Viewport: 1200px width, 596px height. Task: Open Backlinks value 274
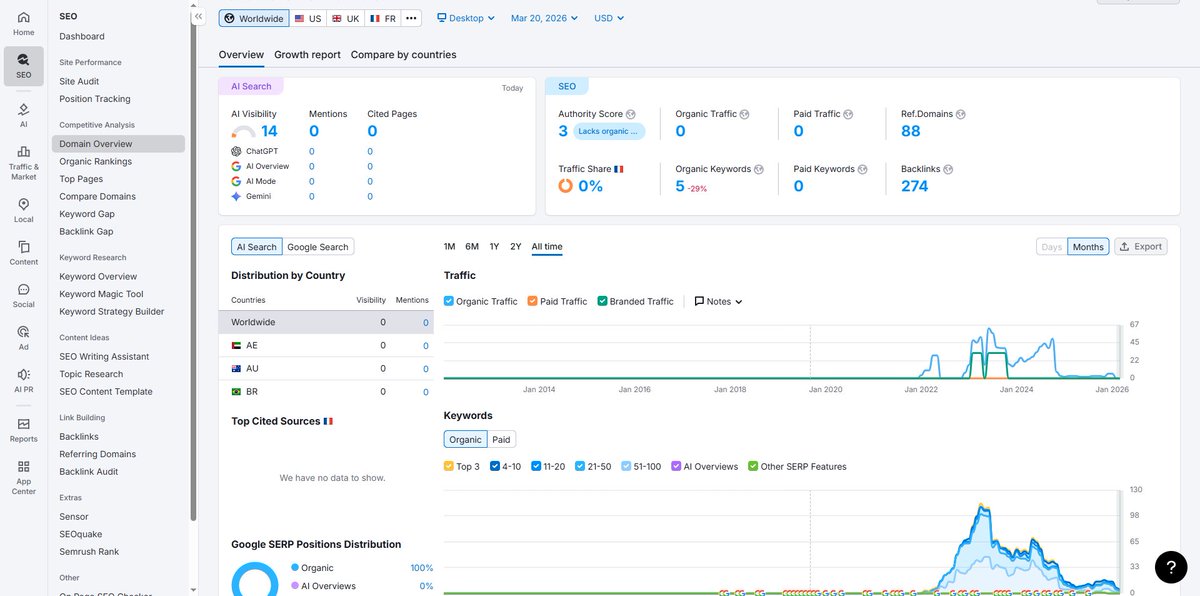coord(914,186)
